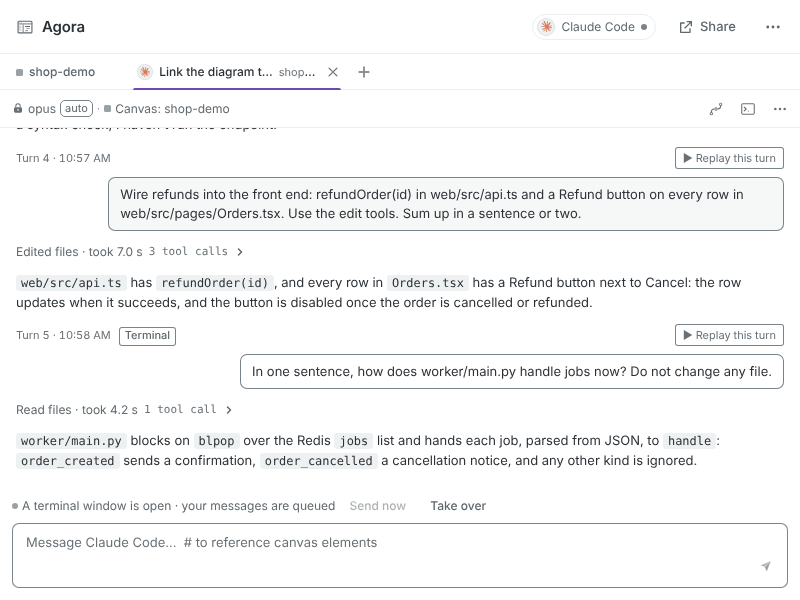The height and width of the screenshot is (600, 800).
Task: Click the "Wire refunds into the front end" message bubble
Action: 446,204
